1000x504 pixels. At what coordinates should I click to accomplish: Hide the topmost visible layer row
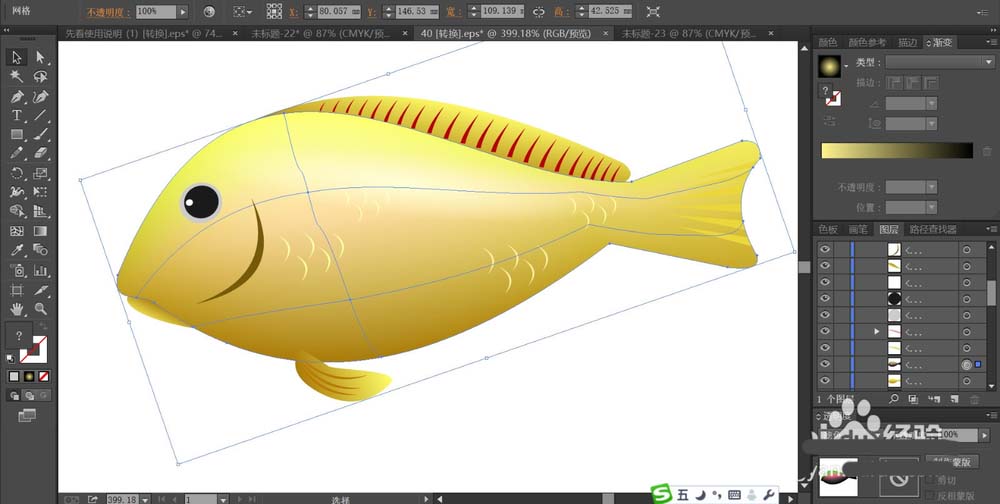pyautogui.click(x=825, y=249)
